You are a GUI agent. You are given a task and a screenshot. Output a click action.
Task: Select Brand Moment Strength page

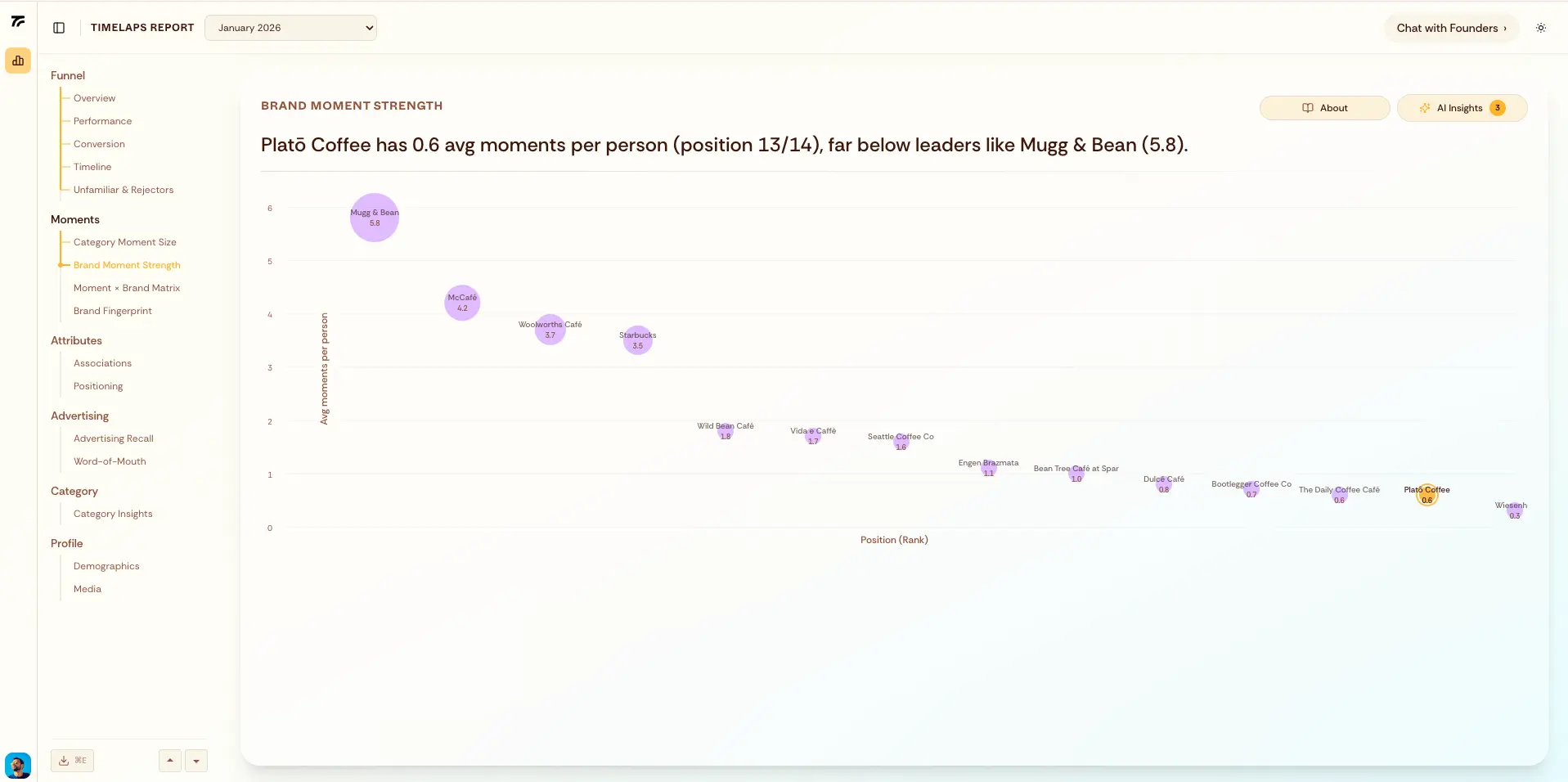tap(127, 265)
